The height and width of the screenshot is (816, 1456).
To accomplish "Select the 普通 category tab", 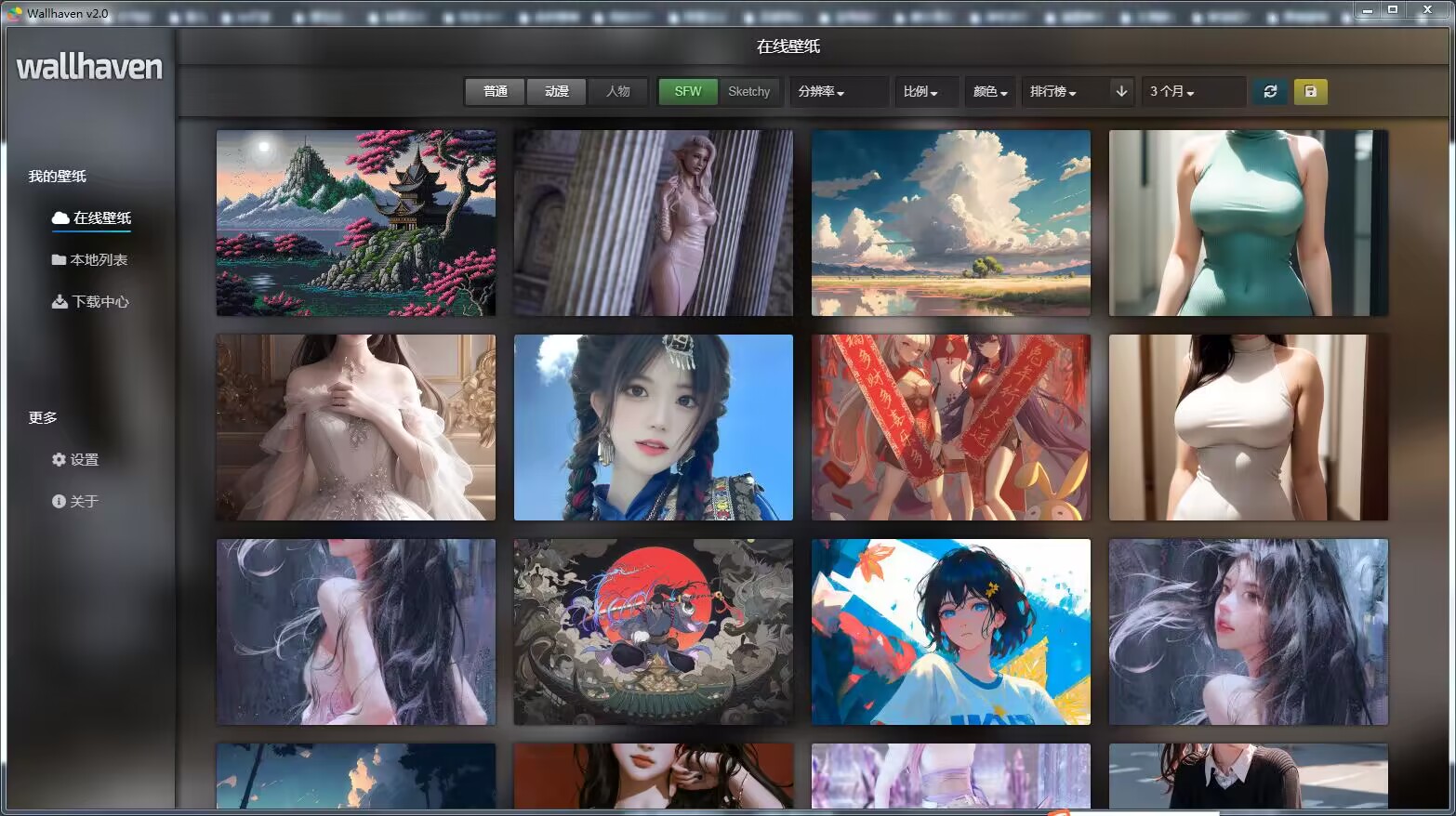I will pyautogui.click(x=494, y=91).
